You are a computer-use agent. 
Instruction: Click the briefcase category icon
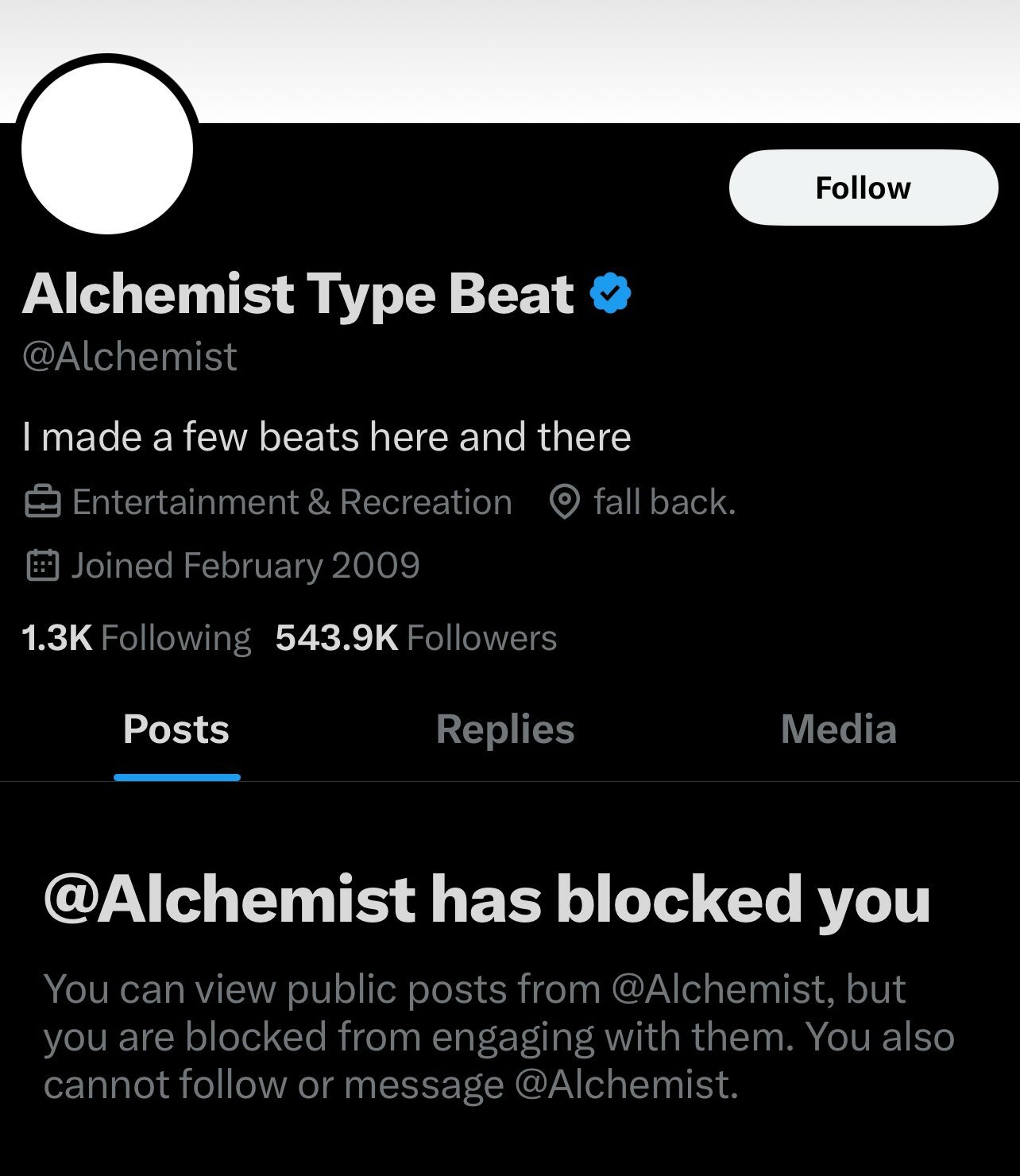pyautogui.click(x=42, y=502)
